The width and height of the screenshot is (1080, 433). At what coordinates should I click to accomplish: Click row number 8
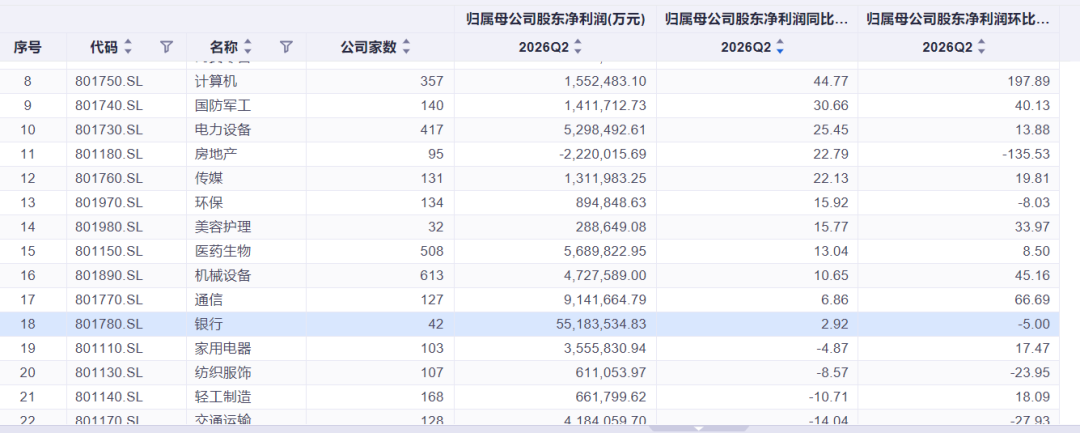(x=28, y=81)
